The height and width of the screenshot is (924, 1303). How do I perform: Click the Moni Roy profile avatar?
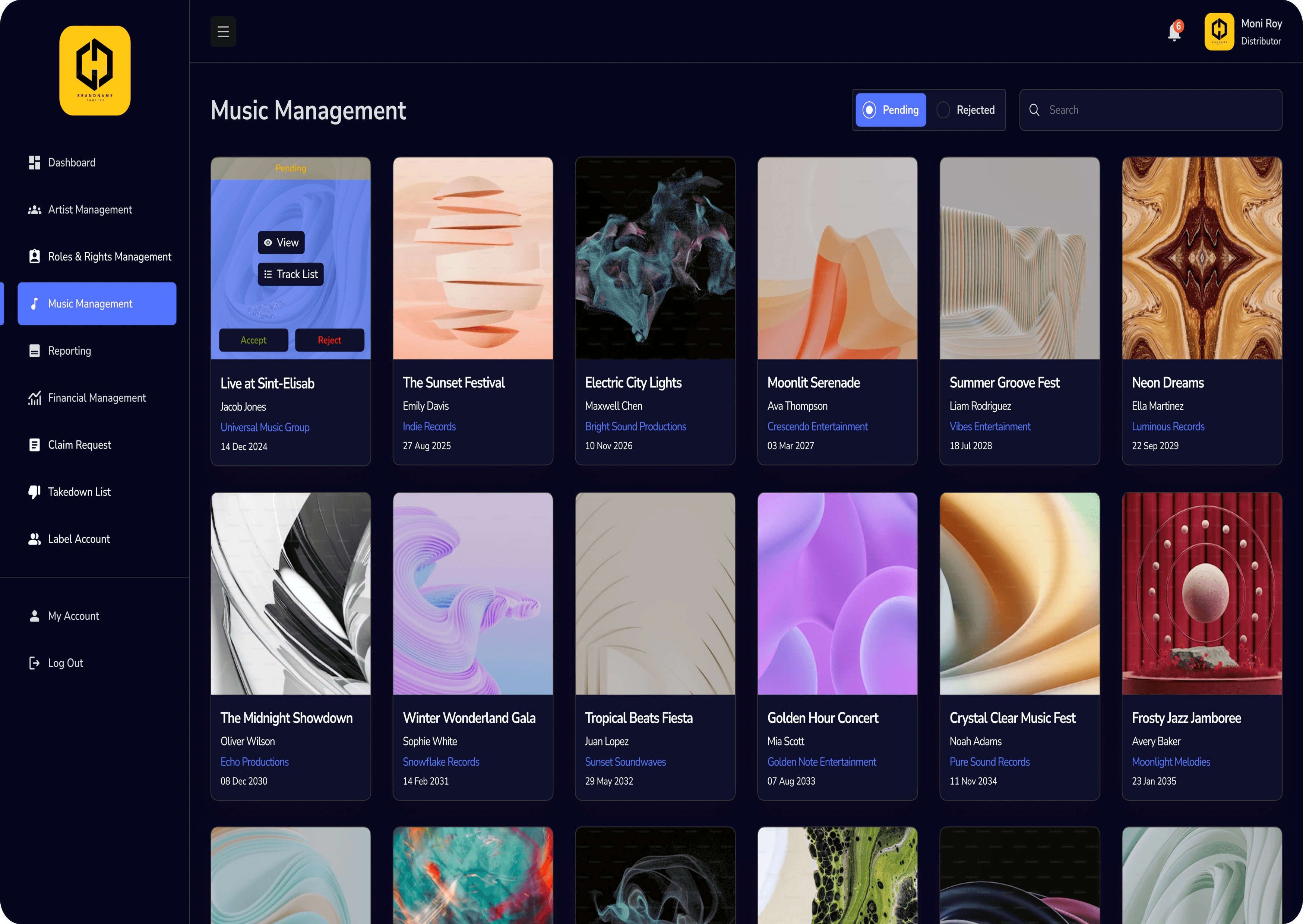coord(1219,32)
